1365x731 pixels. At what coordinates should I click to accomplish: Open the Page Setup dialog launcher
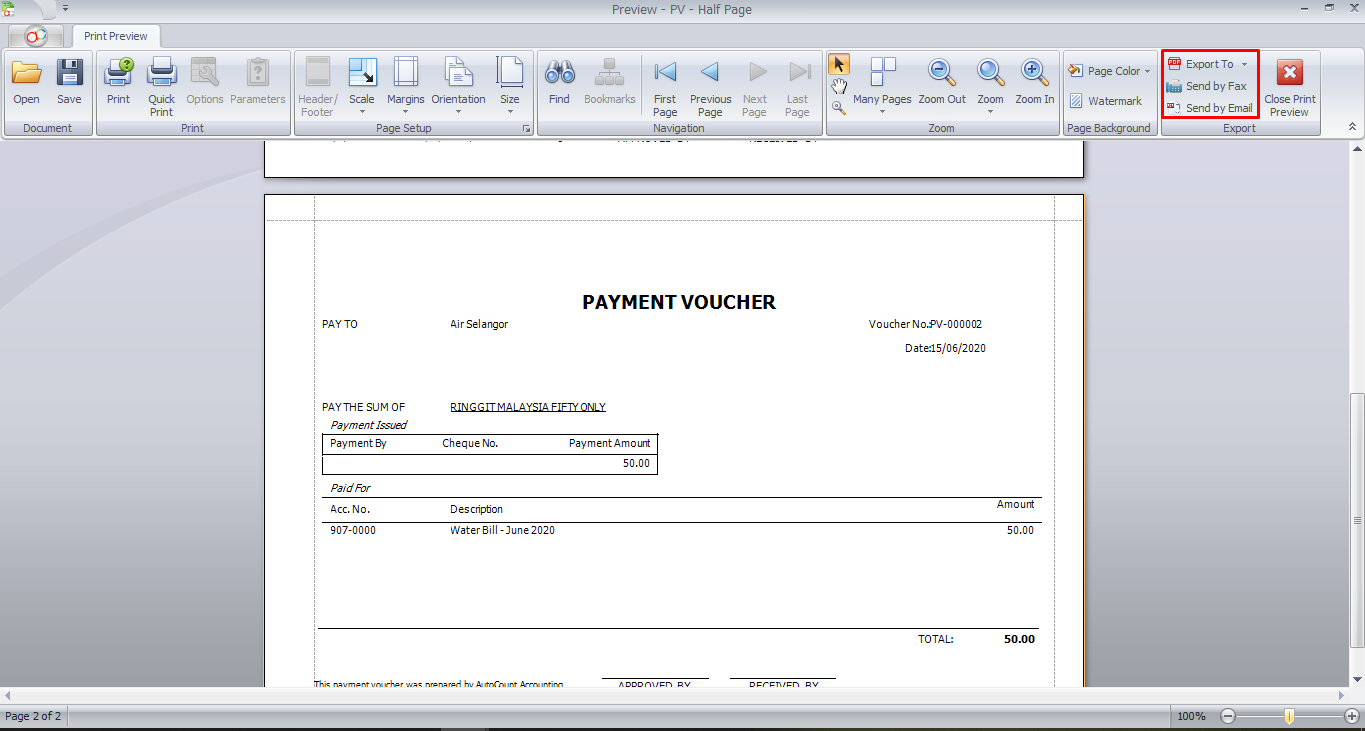tap(527, 129)
